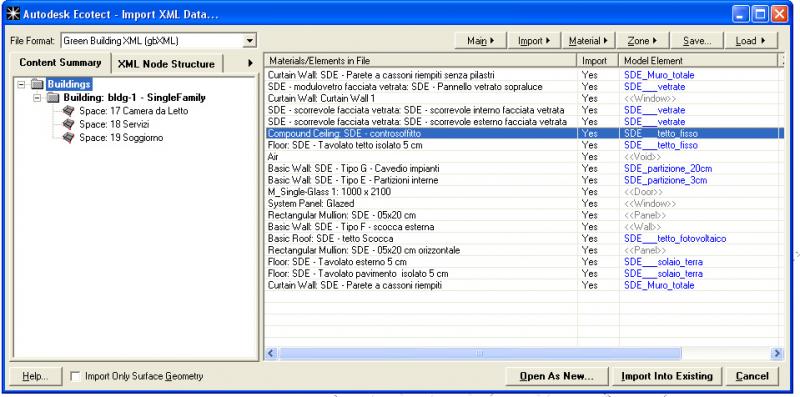
Task: Toggle Import Only Surface Geometry checkbox
Action: [x=76, y=377]
